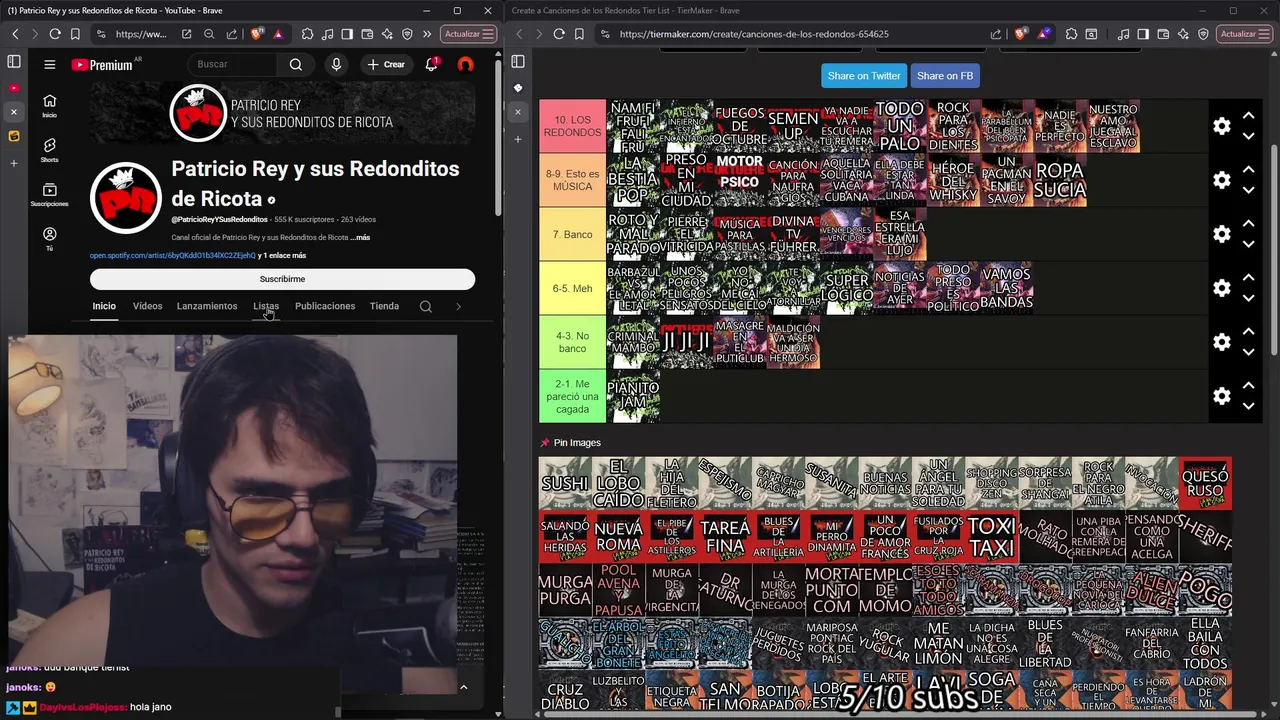Open Leo AI icon in TierMaker window
1280x720 pixels.
[1183, 34]
